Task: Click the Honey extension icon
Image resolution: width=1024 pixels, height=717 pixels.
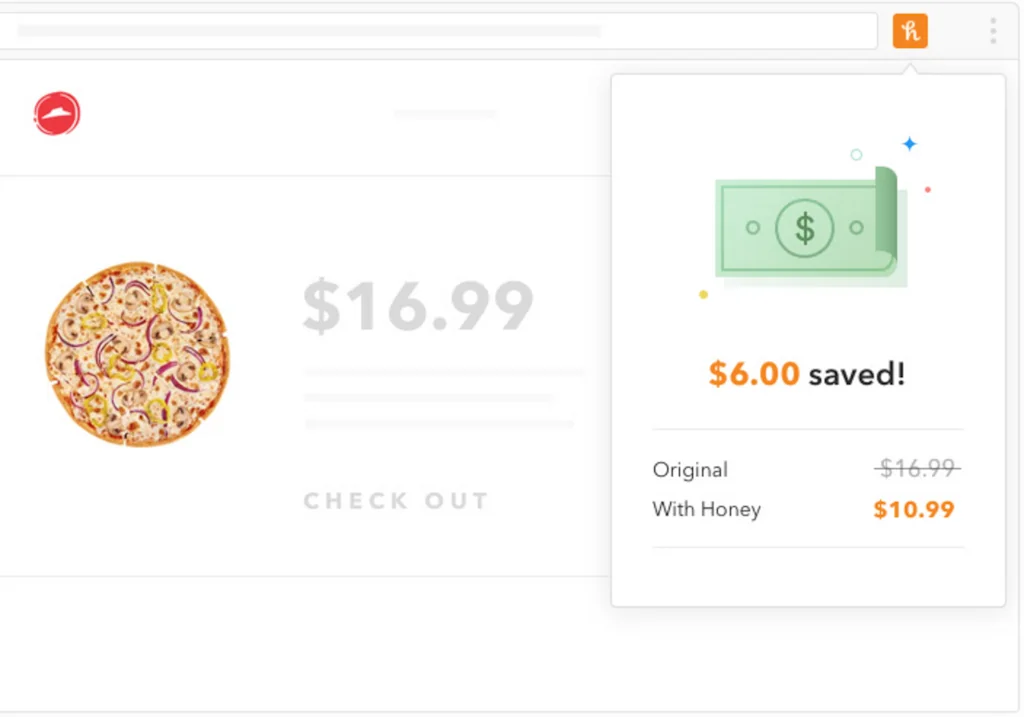Action: coord(910,31)
